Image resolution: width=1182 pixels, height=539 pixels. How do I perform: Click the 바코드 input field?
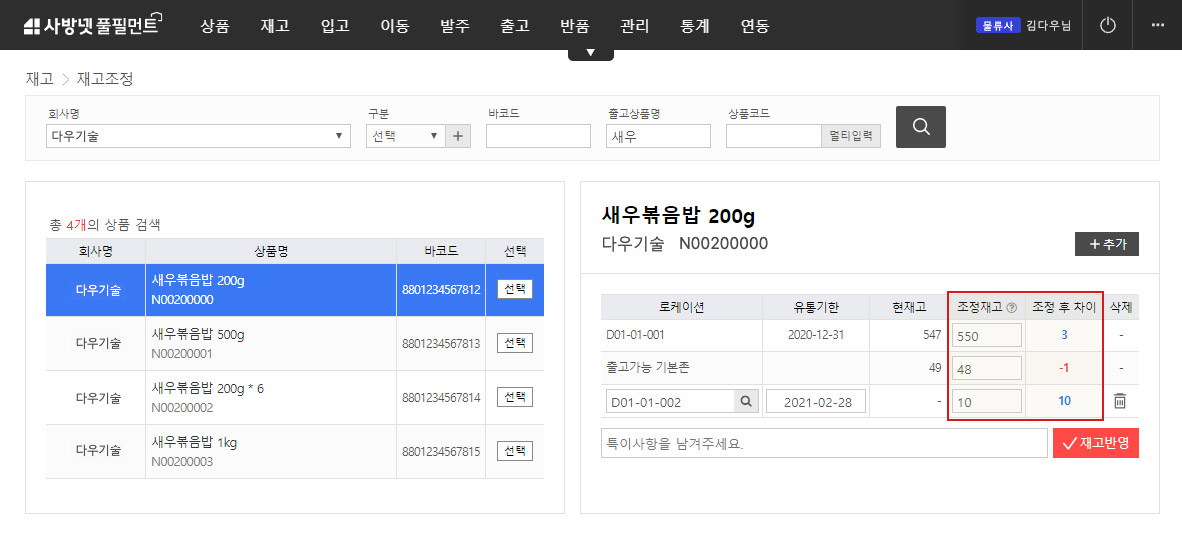538,136
